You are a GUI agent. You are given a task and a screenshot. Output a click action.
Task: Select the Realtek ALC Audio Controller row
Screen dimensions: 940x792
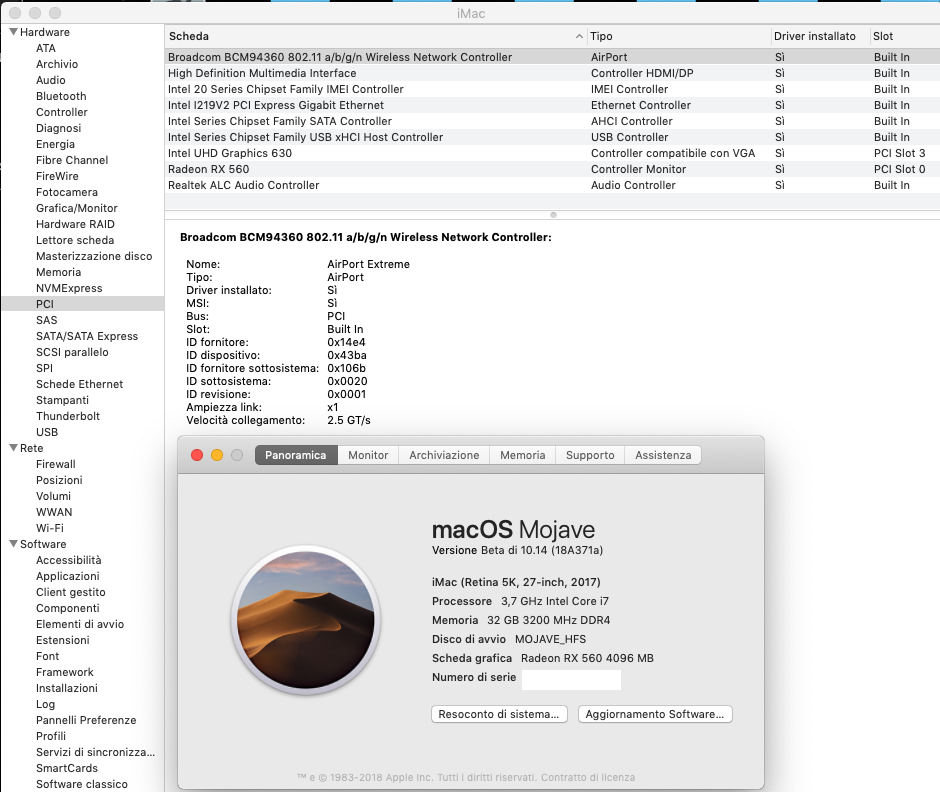click(552, 185)
